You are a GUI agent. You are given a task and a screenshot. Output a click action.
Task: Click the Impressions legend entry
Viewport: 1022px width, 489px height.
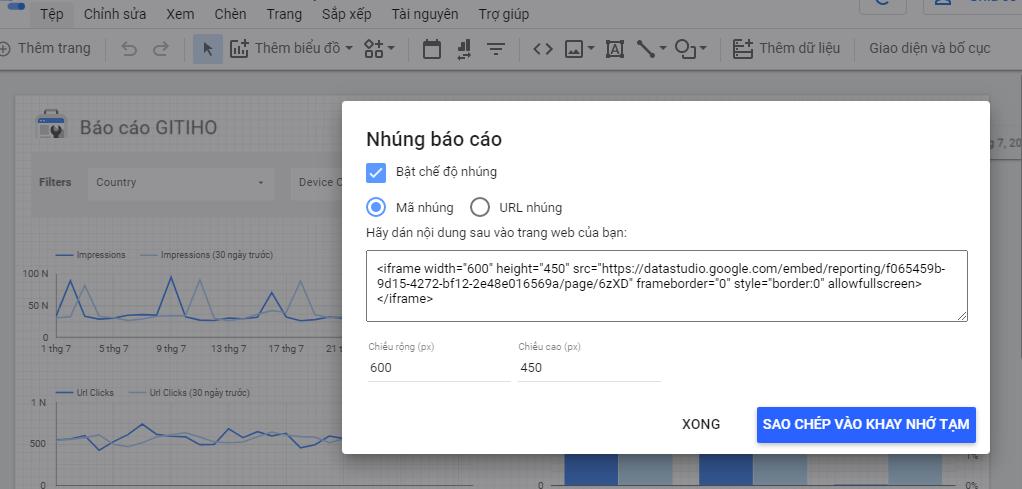point(91,255)
